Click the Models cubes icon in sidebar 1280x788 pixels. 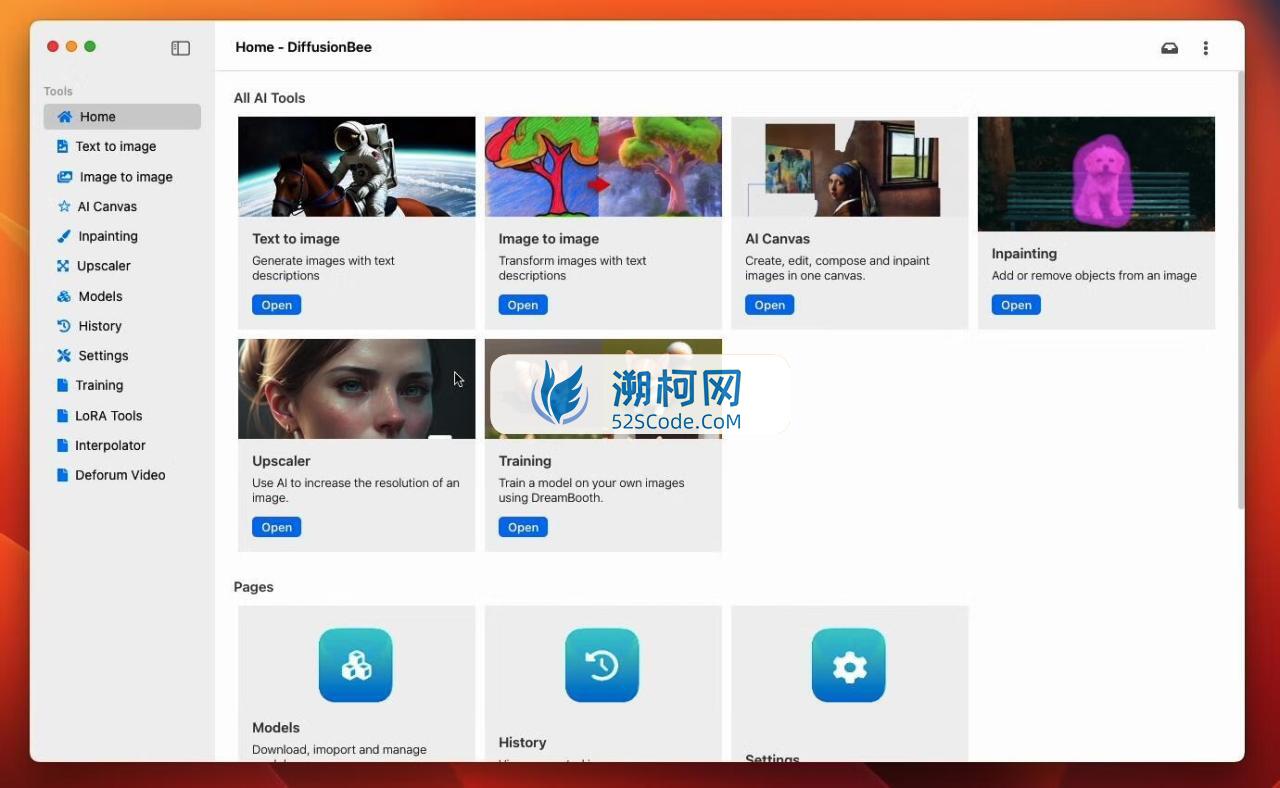pos(64,296)
